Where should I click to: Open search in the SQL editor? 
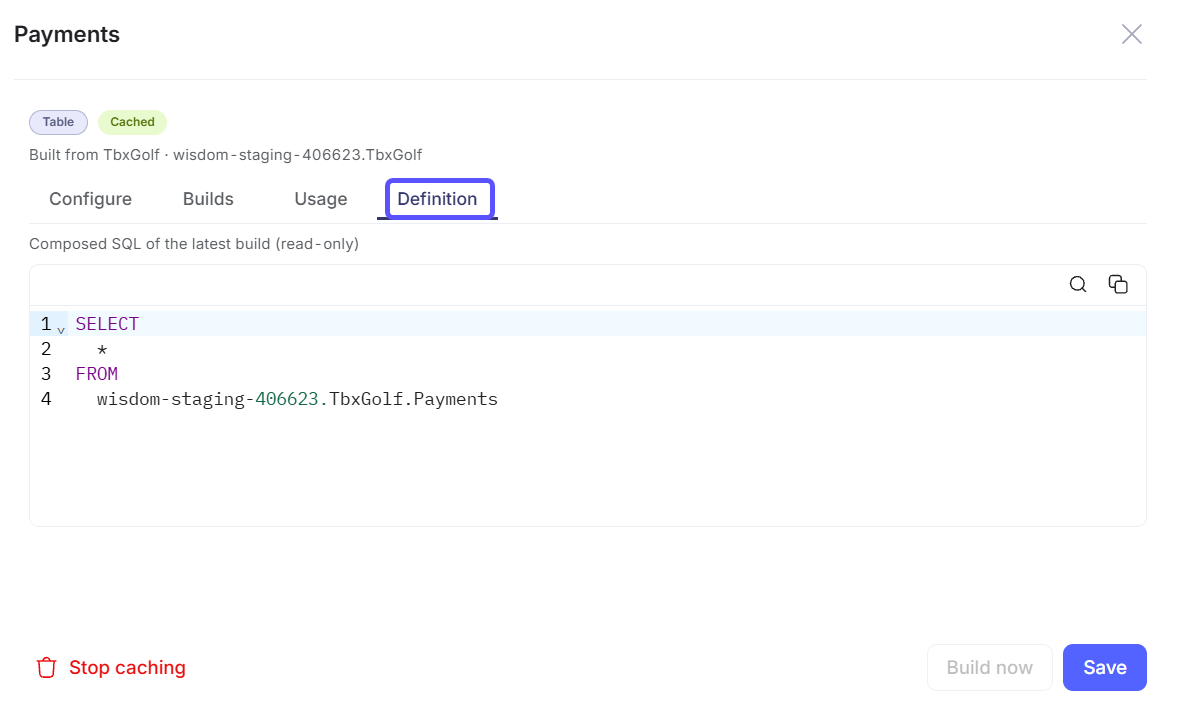pyautogui.click(x=1078, y=284)
